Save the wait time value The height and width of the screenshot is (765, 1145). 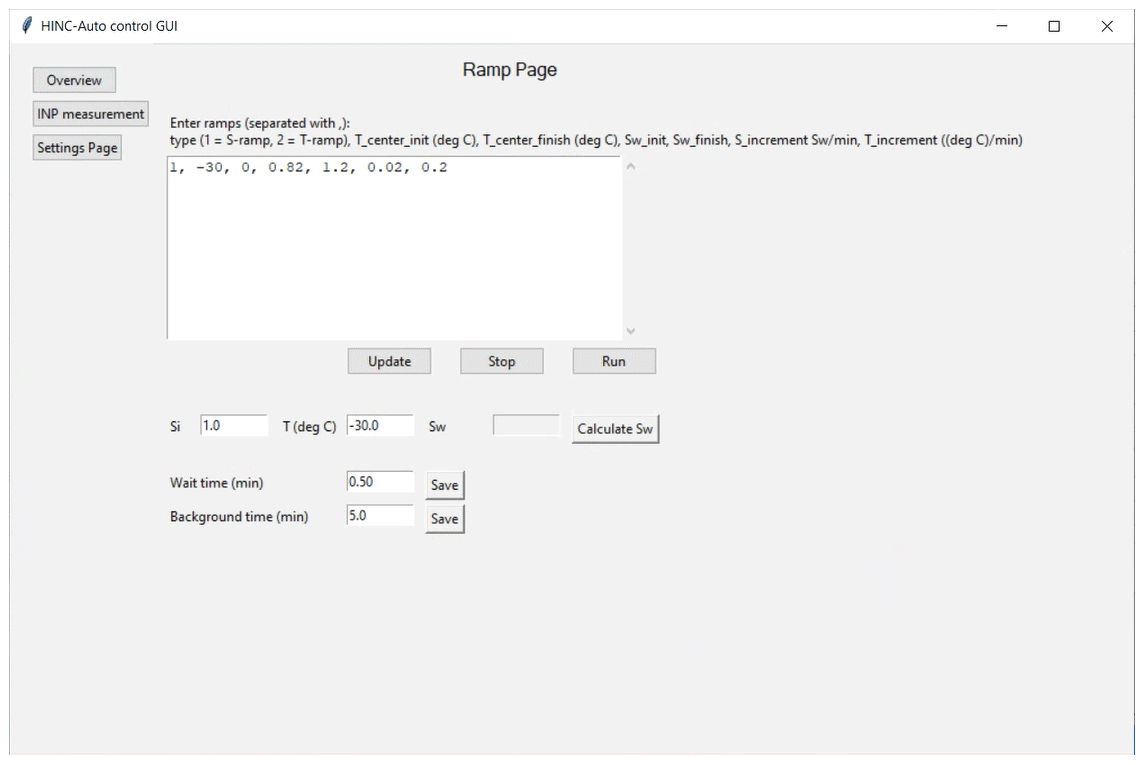click(444, 485)
